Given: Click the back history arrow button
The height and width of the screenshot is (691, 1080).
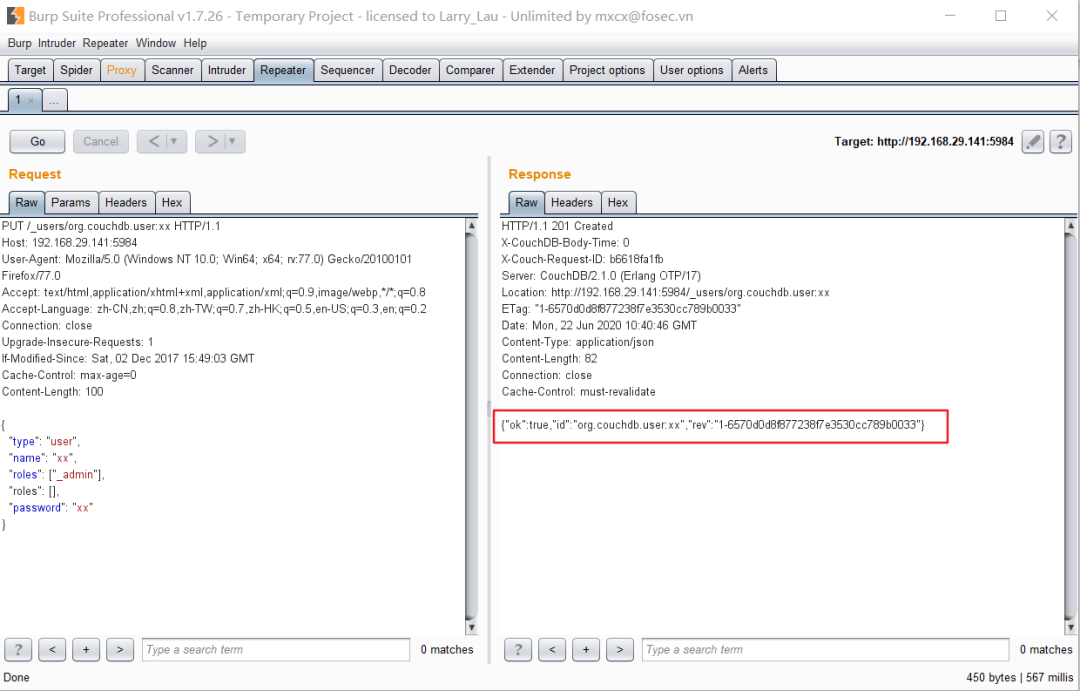Looking at the screenshot, I should point(154,141).
